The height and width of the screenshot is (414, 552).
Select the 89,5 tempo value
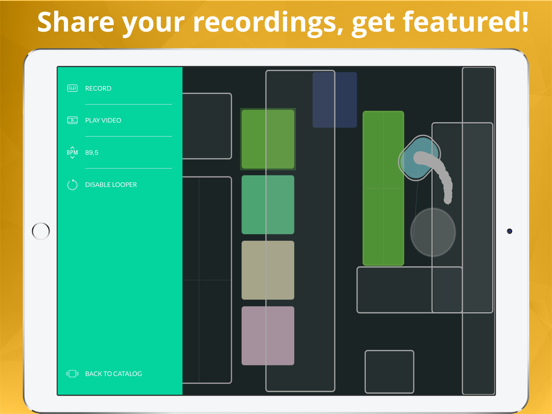(x=92, y=152)
